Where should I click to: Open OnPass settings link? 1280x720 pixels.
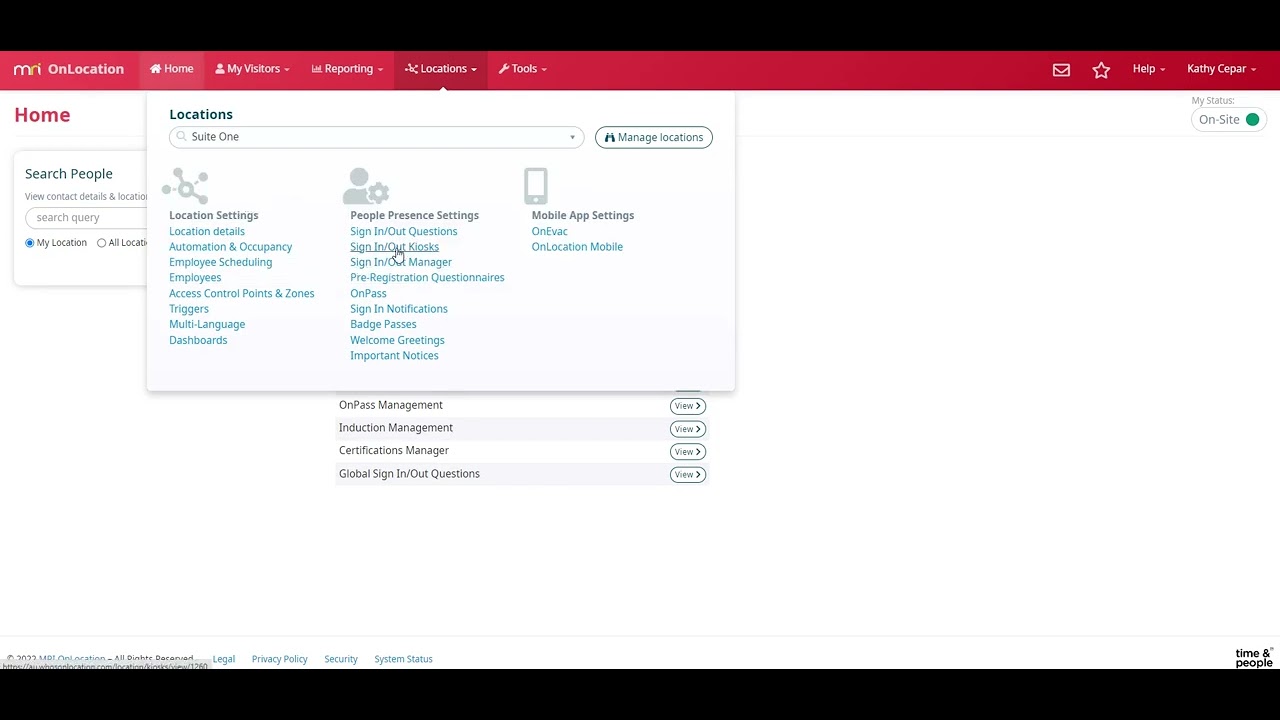[368, 294]
